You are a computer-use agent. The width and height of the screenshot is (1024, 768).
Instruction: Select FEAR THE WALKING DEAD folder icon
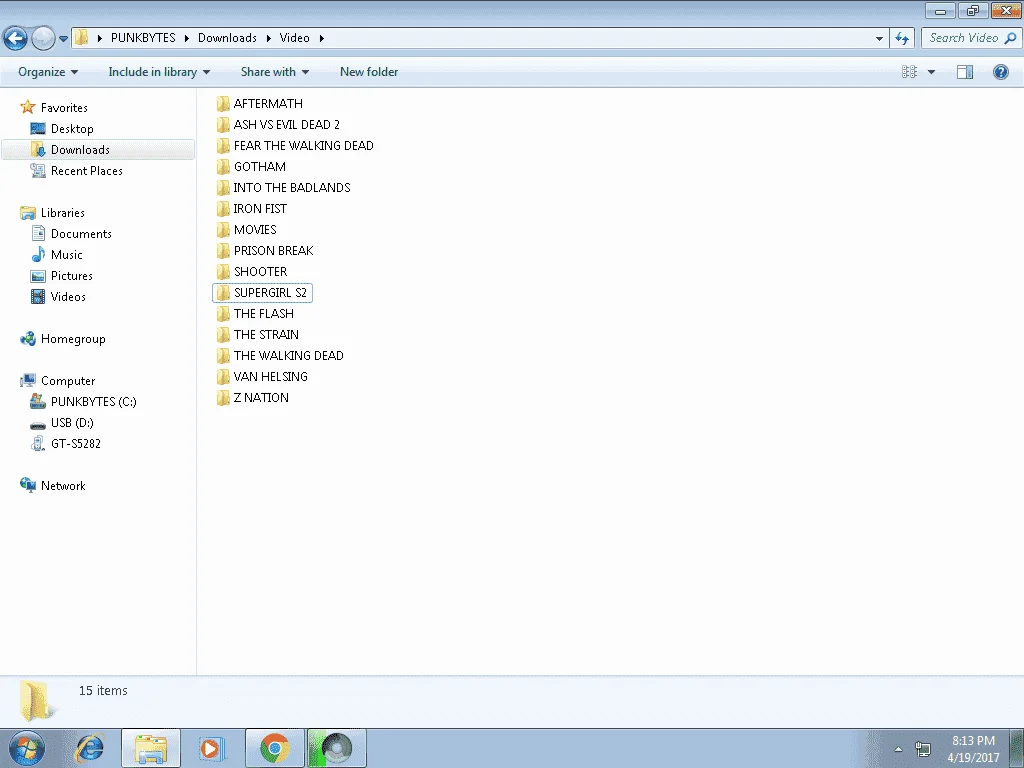coord(223,146)
